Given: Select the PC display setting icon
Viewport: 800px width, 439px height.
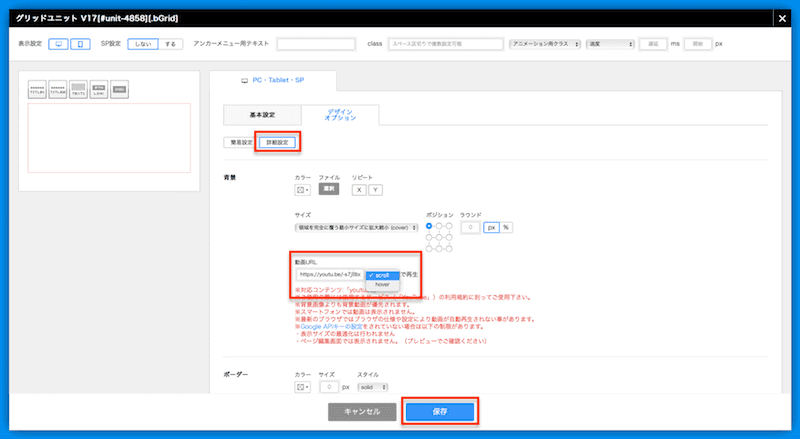Looking at the screenshot, I should (60, 44).
